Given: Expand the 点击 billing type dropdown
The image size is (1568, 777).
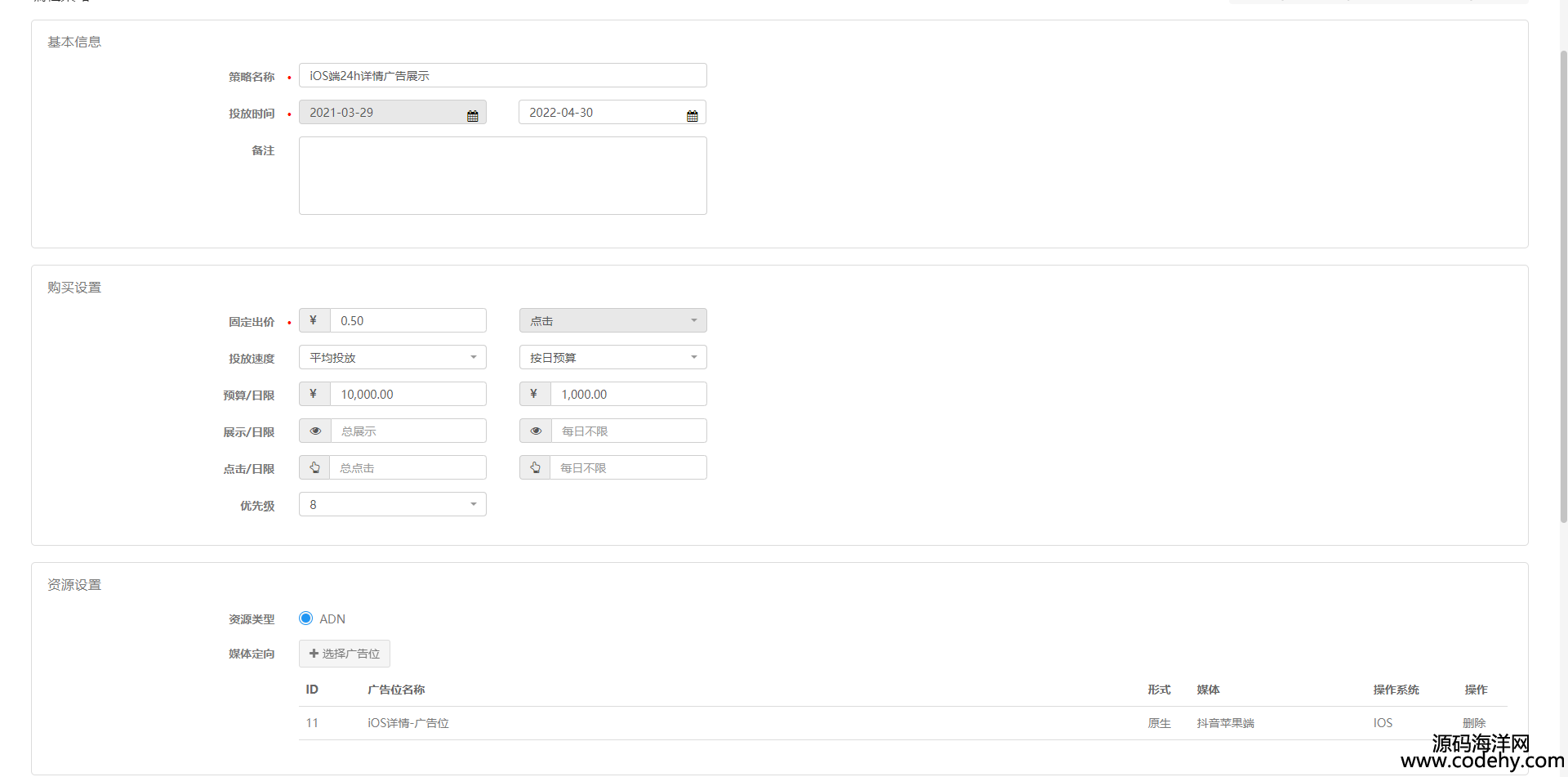Looking at the screenshot, I should tap(612, 320).
